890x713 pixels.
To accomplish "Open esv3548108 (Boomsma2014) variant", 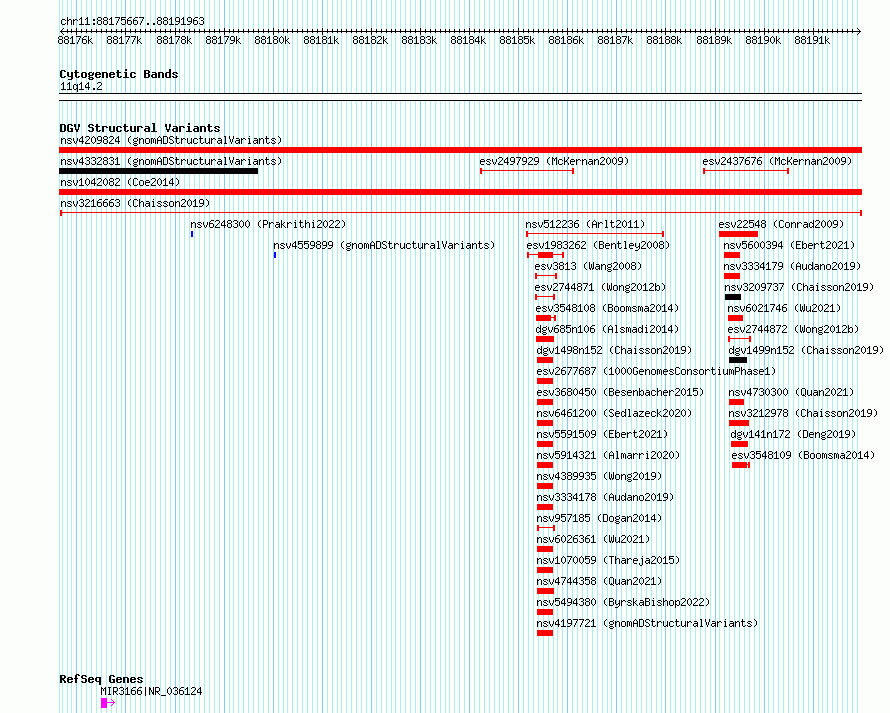I will pos(607,308).
